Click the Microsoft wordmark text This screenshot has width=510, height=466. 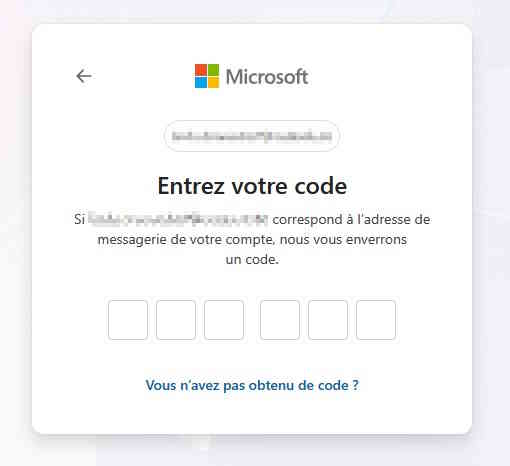click(x=267, y=77)
